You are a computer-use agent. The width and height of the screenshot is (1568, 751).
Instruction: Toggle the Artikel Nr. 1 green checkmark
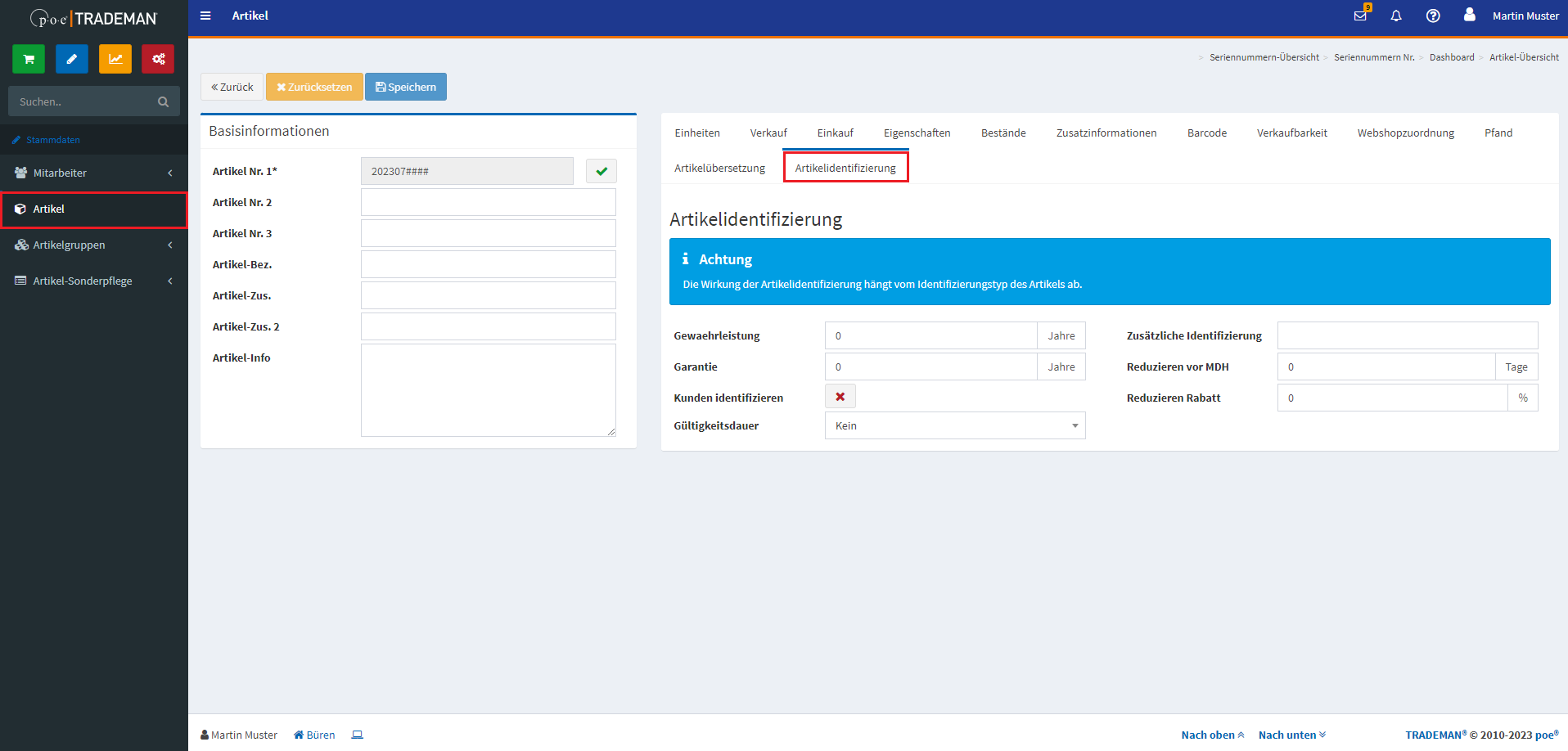[602, 171]
